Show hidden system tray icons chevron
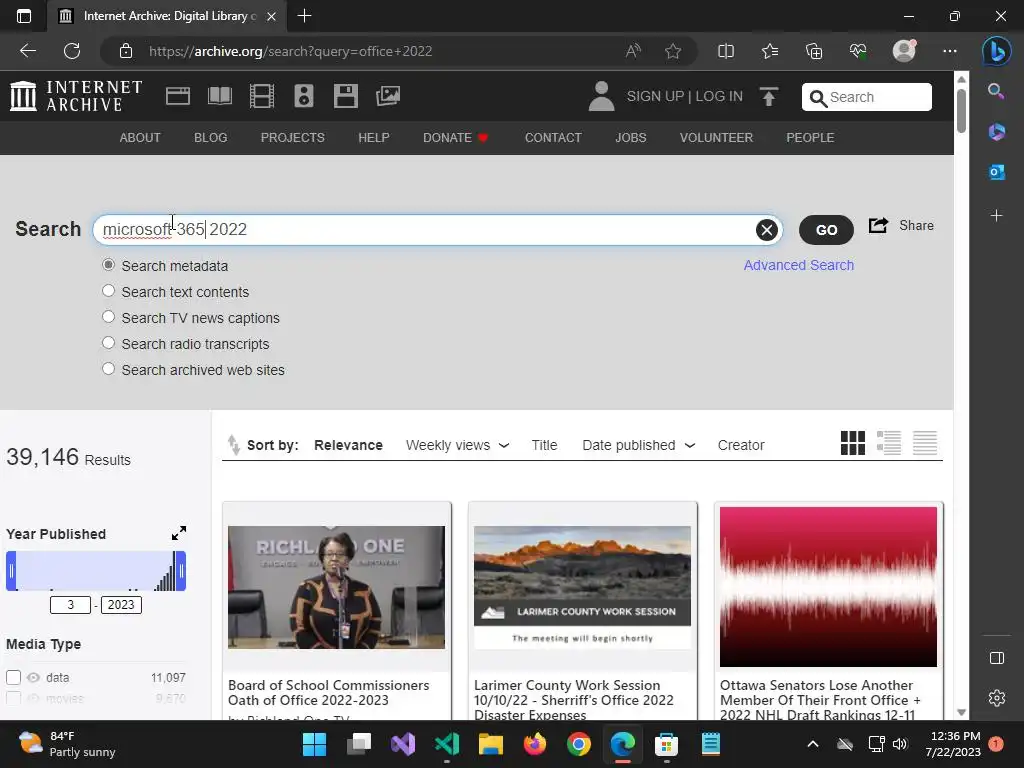 [812, 744]
